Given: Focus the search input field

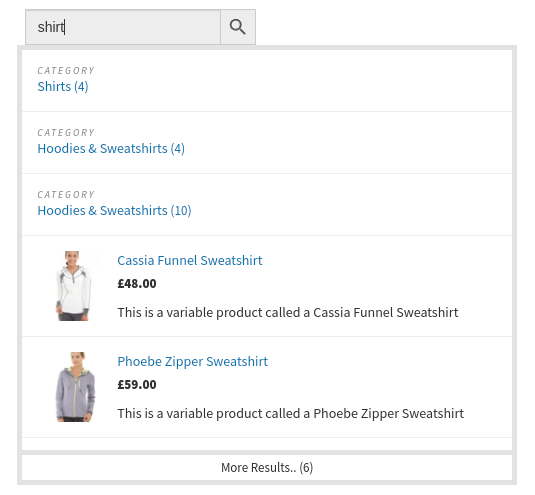Looking at the screenshot, I should [x=123, y=27].
